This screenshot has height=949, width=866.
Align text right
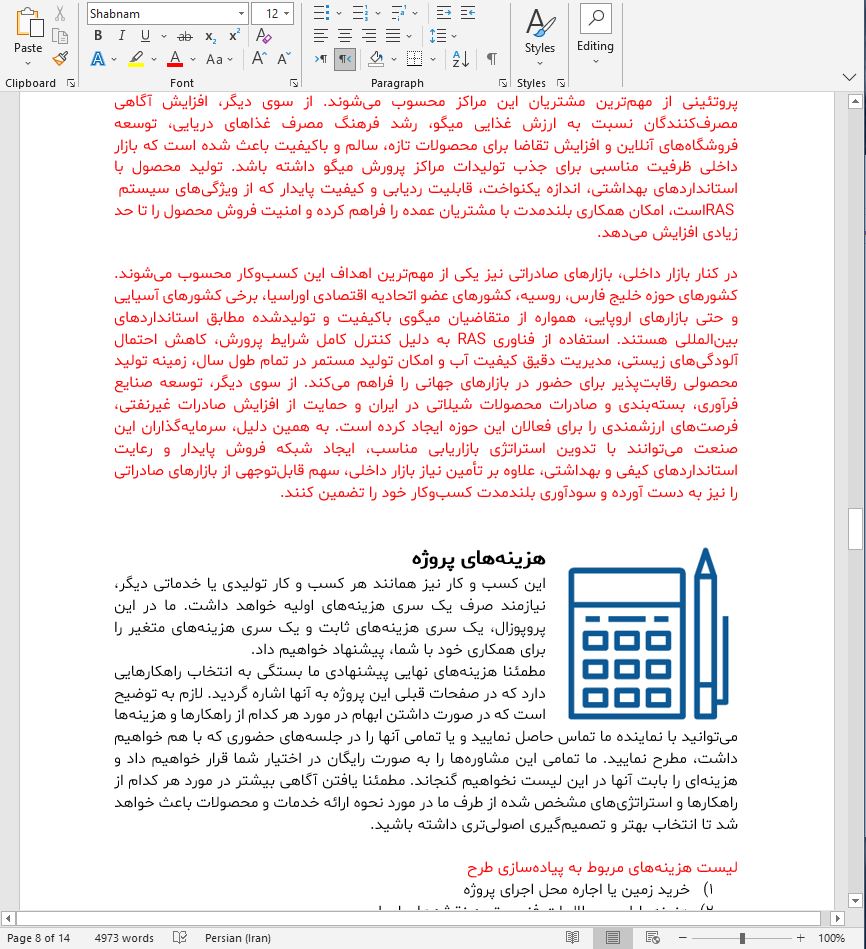[369, 36]
